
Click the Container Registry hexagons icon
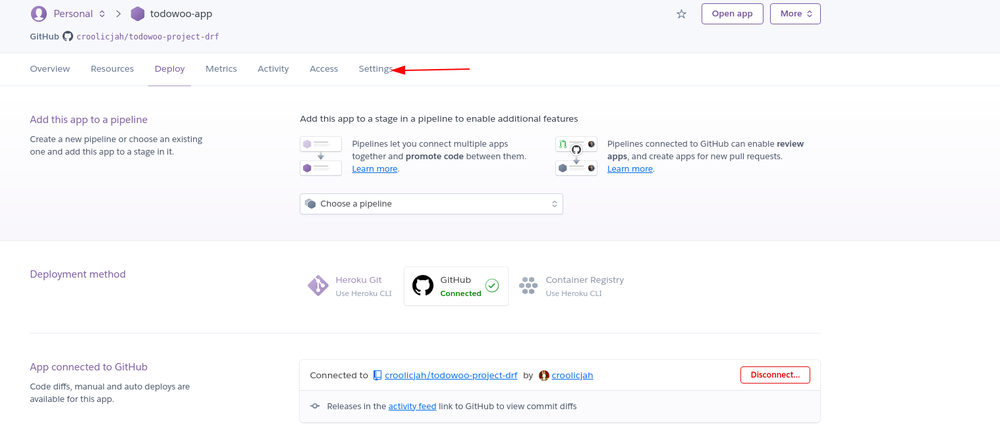click(x=528, y=286)
